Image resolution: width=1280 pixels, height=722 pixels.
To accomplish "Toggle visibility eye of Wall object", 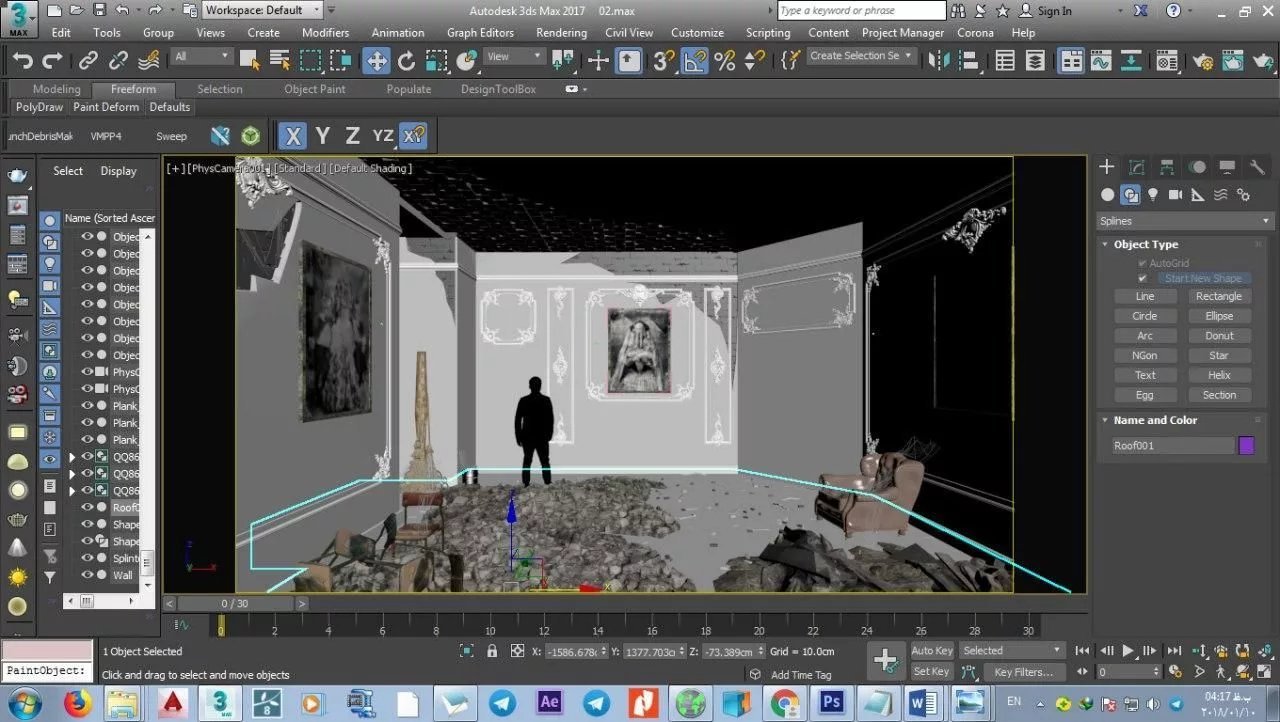I will [87, 575].
